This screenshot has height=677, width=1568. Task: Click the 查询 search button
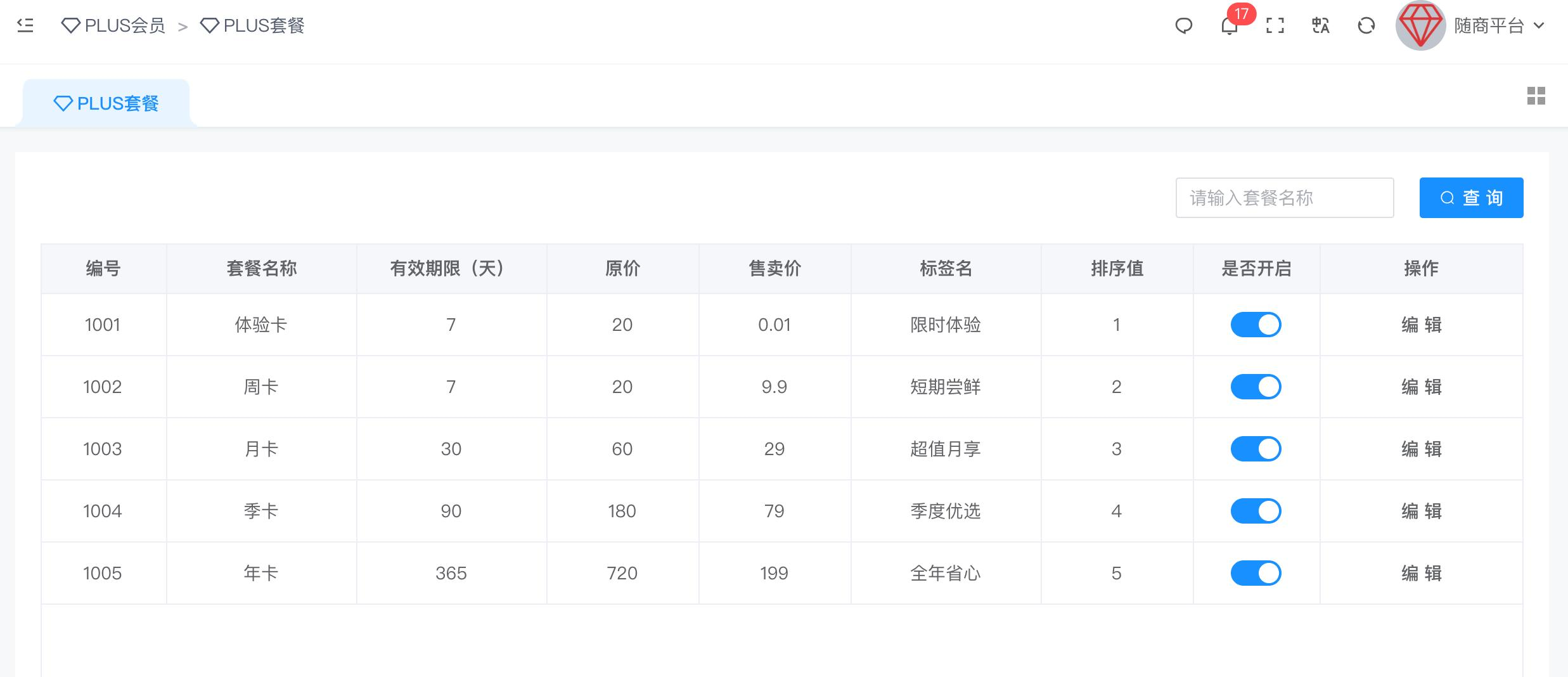[1471, 198]
